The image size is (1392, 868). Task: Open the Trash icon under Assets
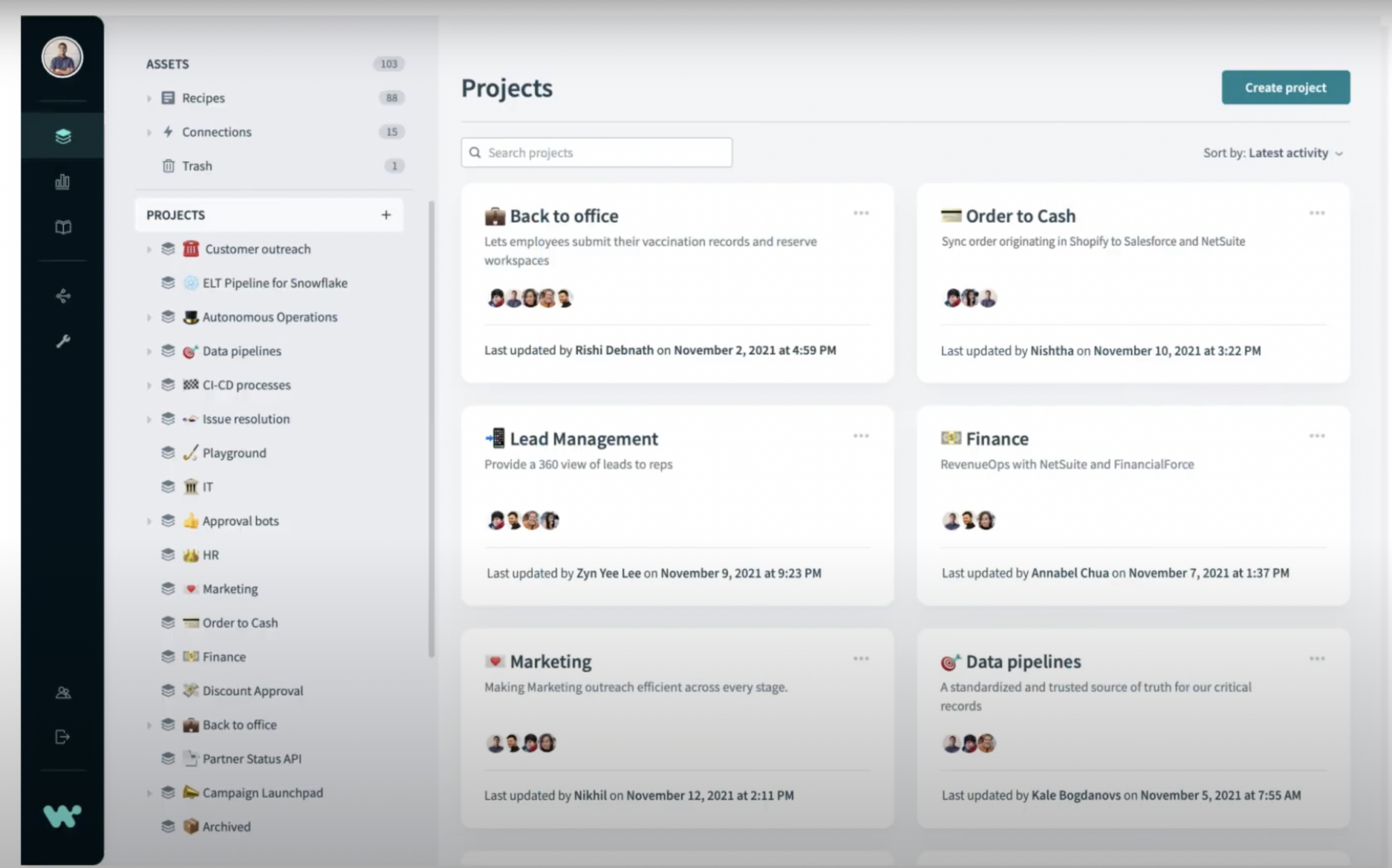169,165
